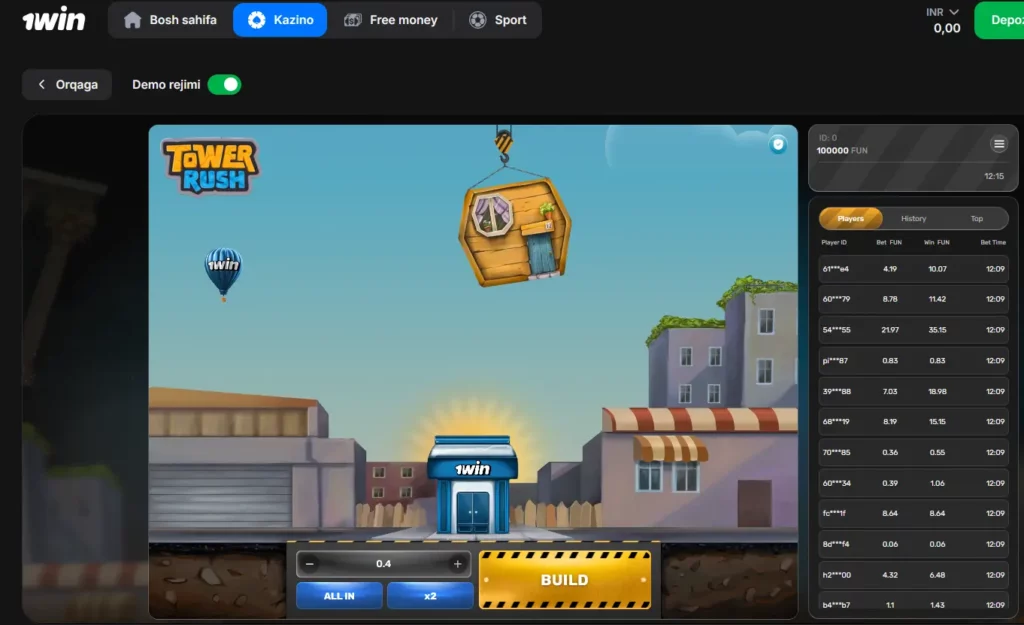
Task: Click the provably fair badge in game corner
Action: pyautogui.click(x=776, y=144)
